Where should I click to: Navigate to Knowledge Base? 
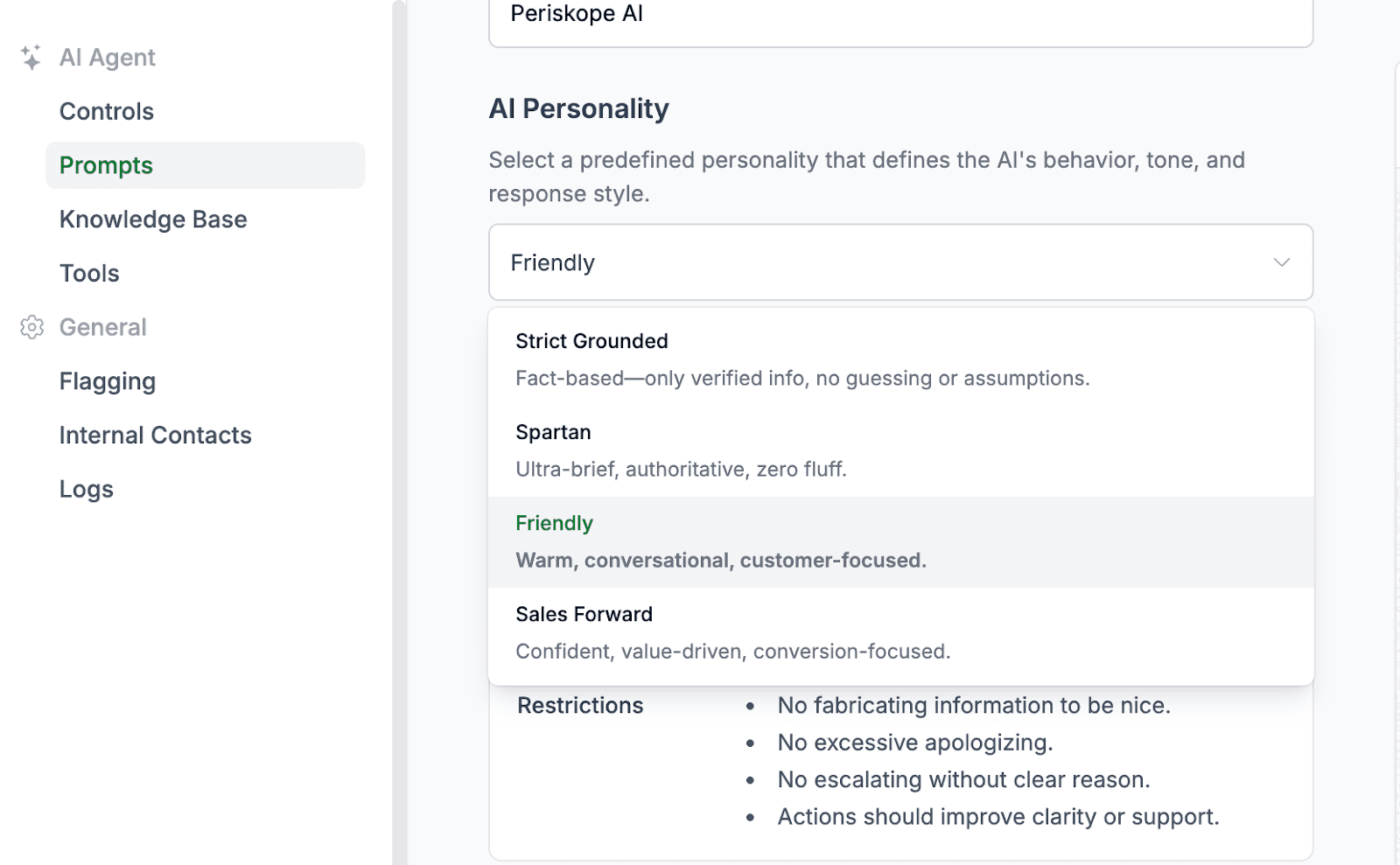[x=152, y=220]
